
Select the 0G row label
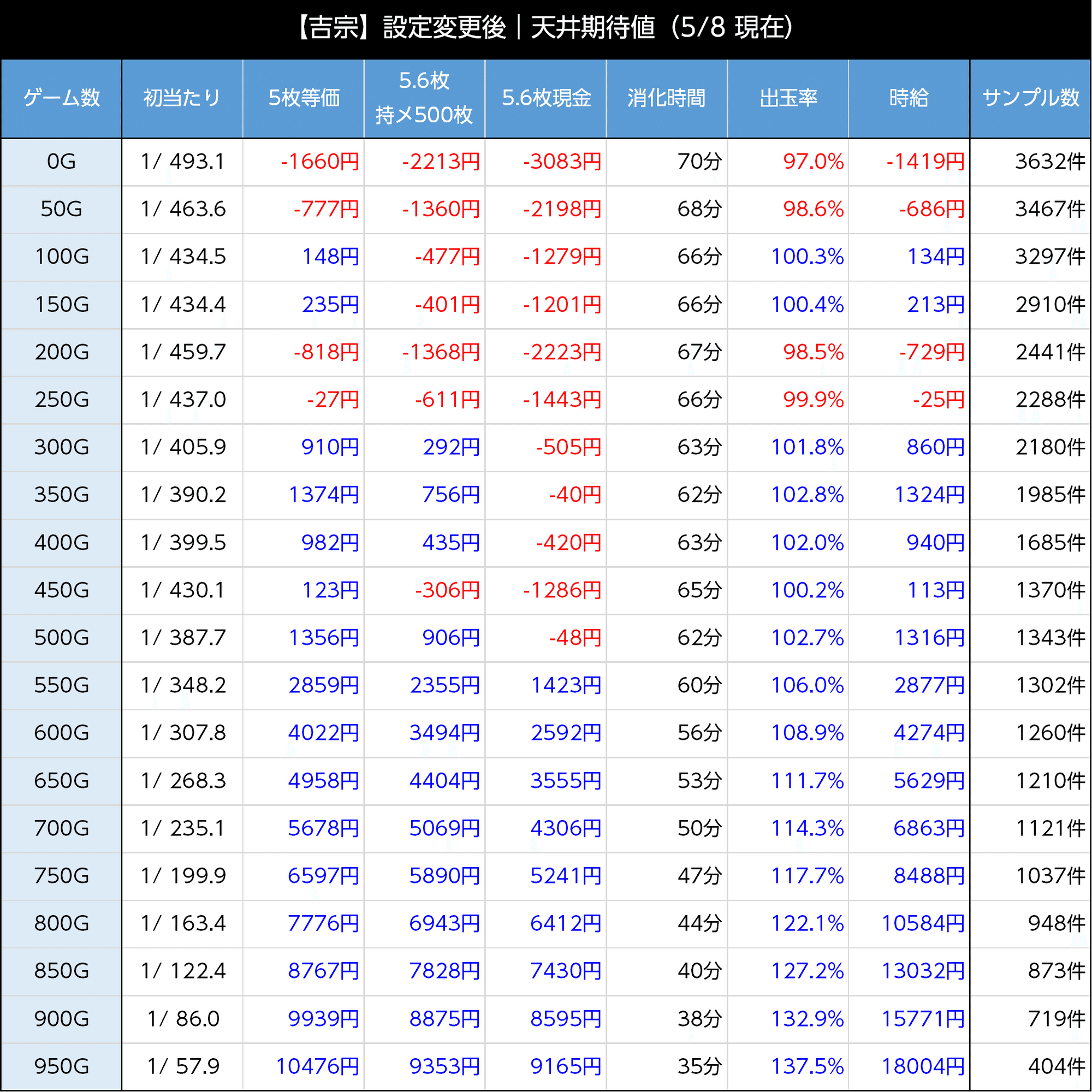point(61,162)
